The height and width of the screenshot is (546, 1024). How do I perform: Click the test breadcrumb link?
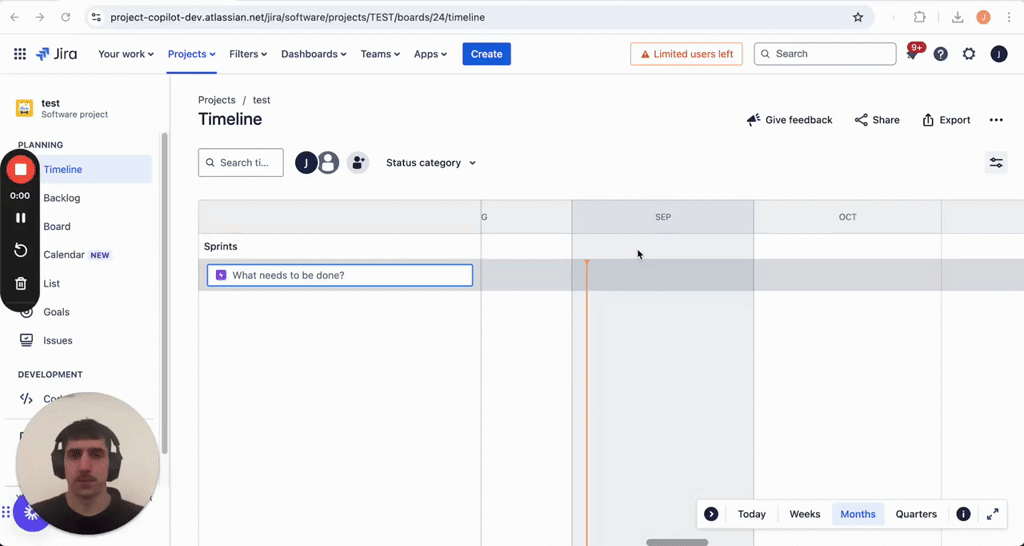pyautogui.click(x=261, y=100)
